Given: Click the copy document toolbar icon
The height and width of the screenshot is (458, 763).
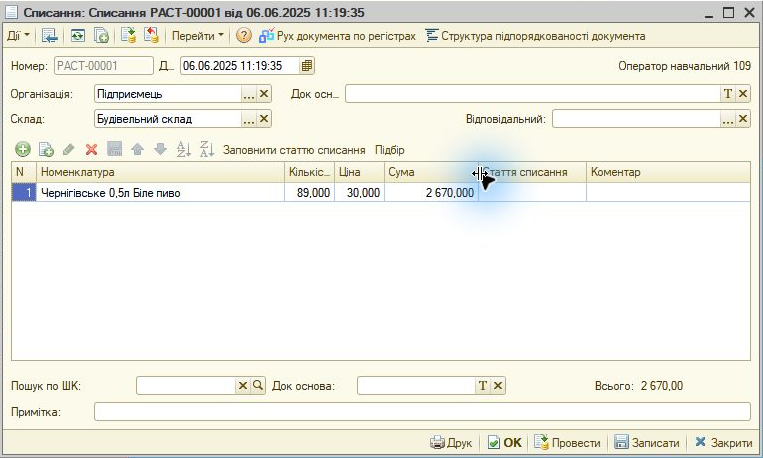Looking at the screenshot, I should click(x=101, y=36).
